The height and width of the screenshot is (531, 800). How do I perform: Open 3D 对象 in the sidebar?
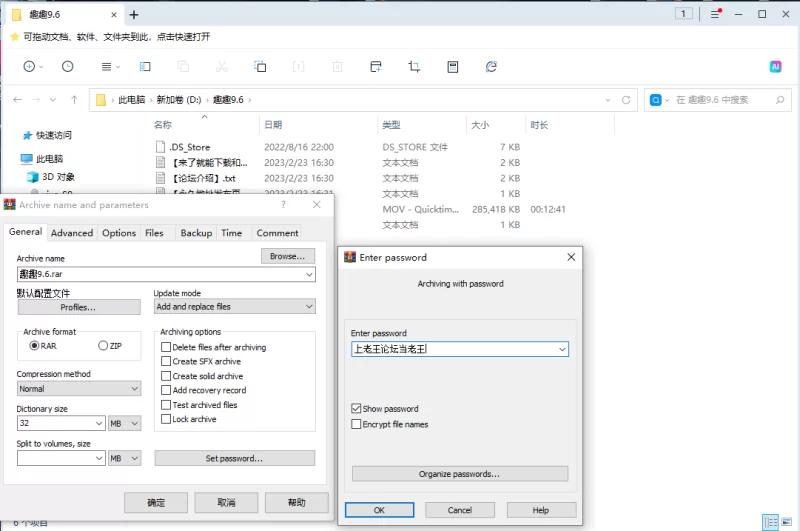[x=51, y=177]
